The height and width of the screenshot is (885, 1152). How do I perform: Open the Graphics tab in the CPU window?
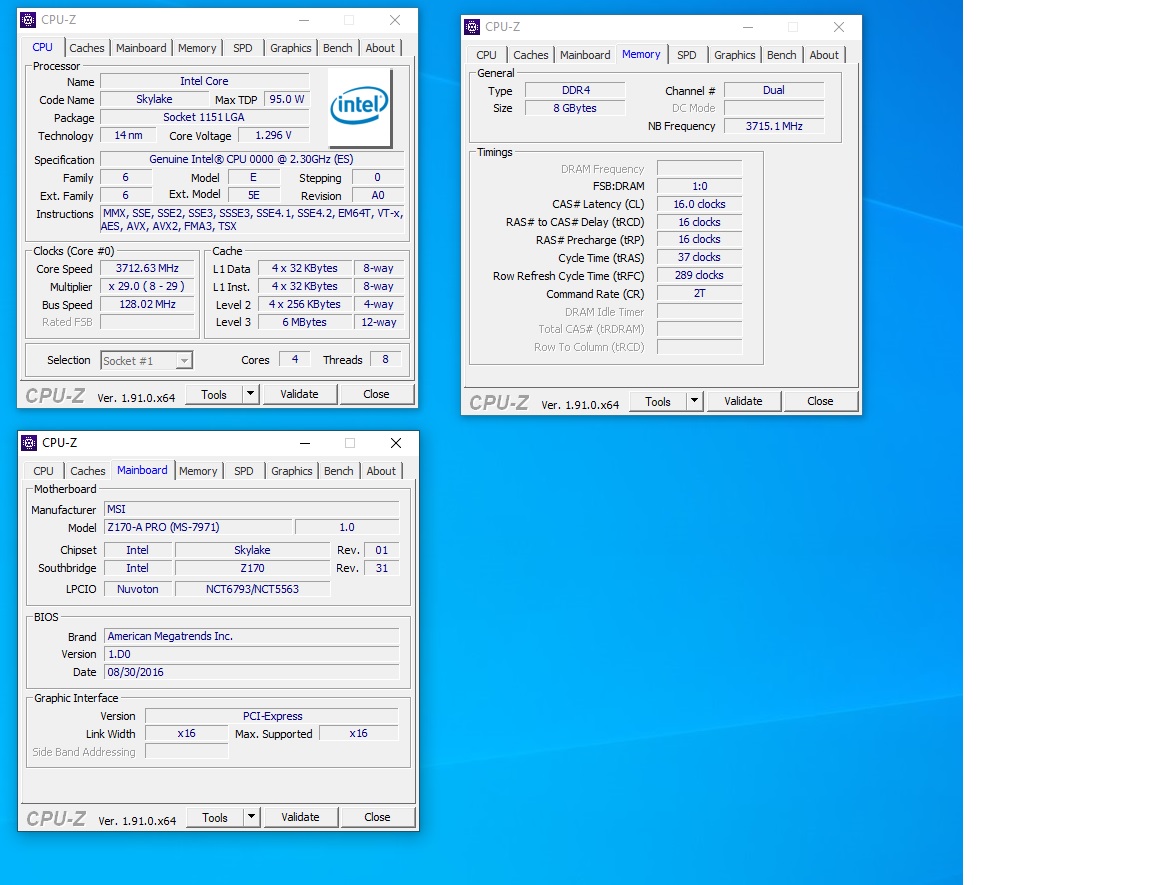pyautogui.click(x=290, y=48)
